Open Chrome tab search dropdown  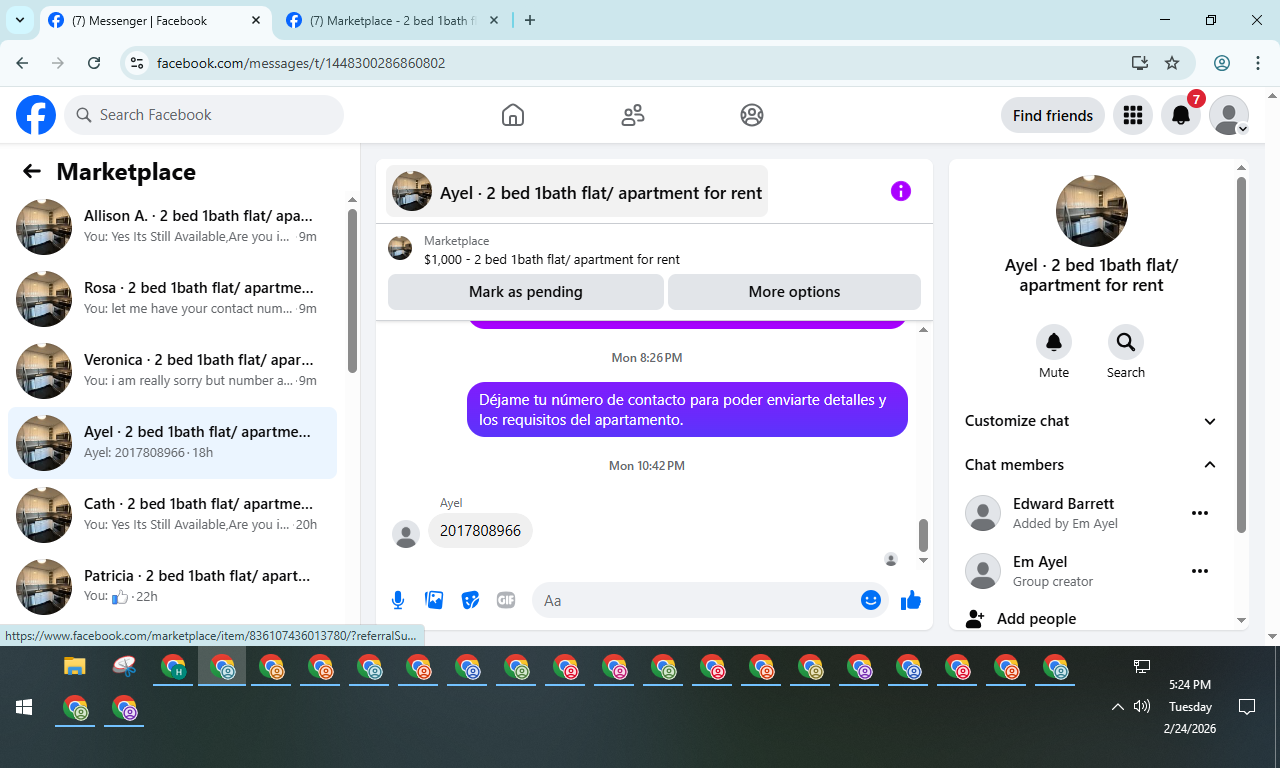coord(19,20)
